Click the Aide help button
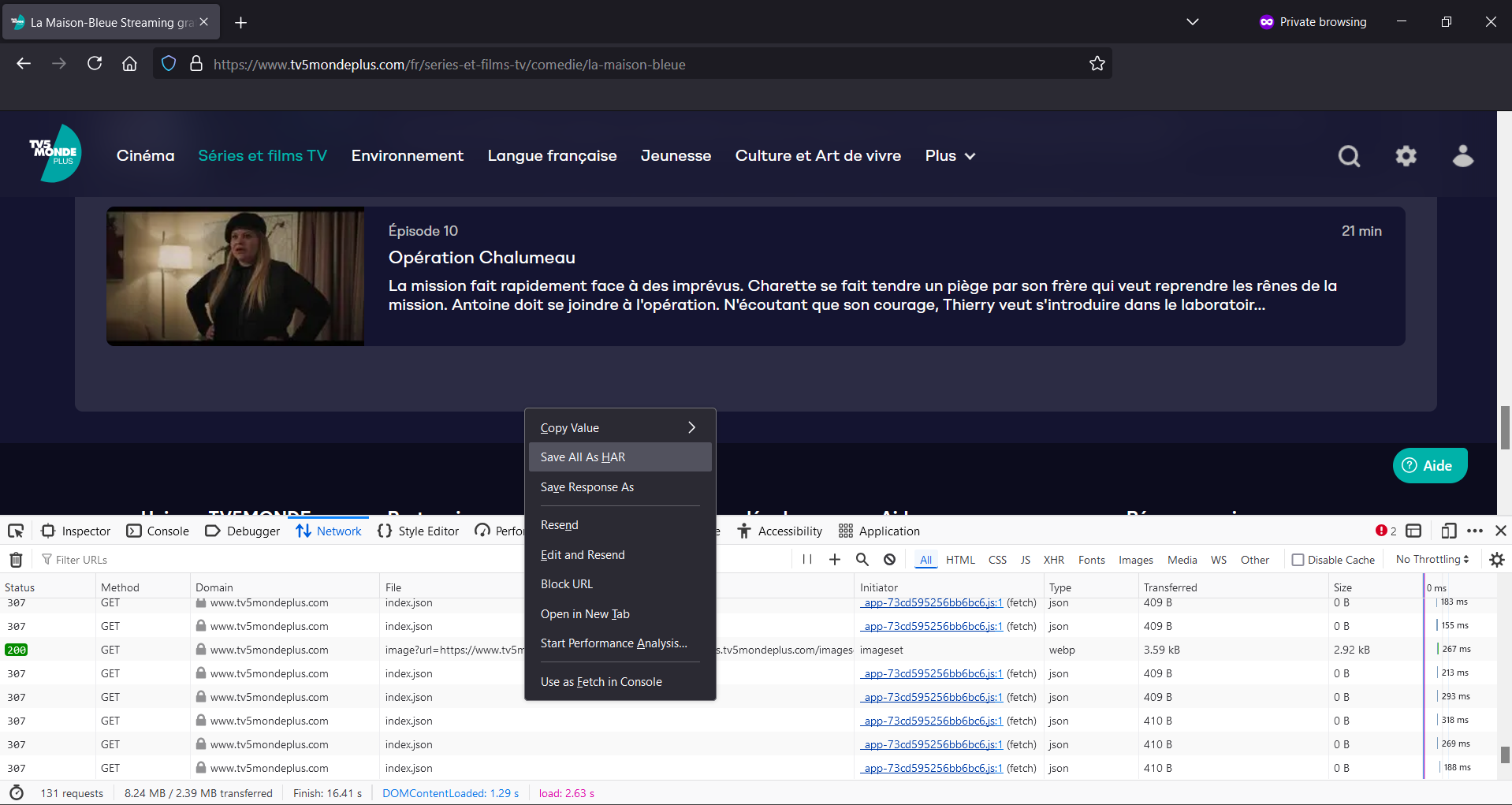 1430,465
